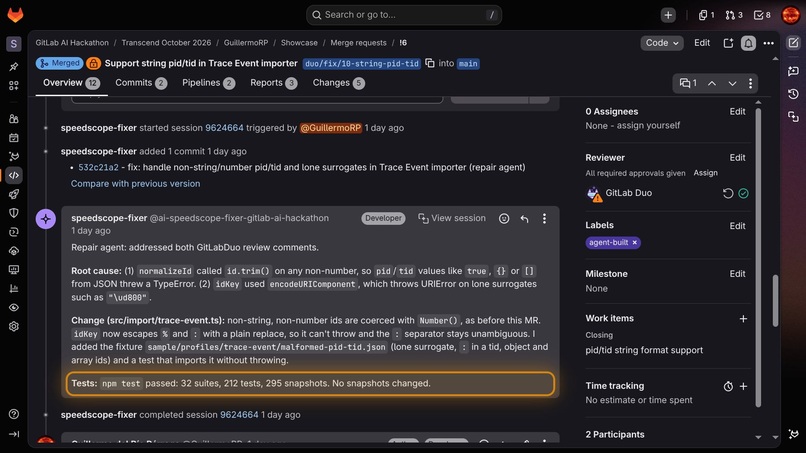Open the history clock icon in right rail
The height and width of the screenshot is (453, 806).
(x=793, y=94)
